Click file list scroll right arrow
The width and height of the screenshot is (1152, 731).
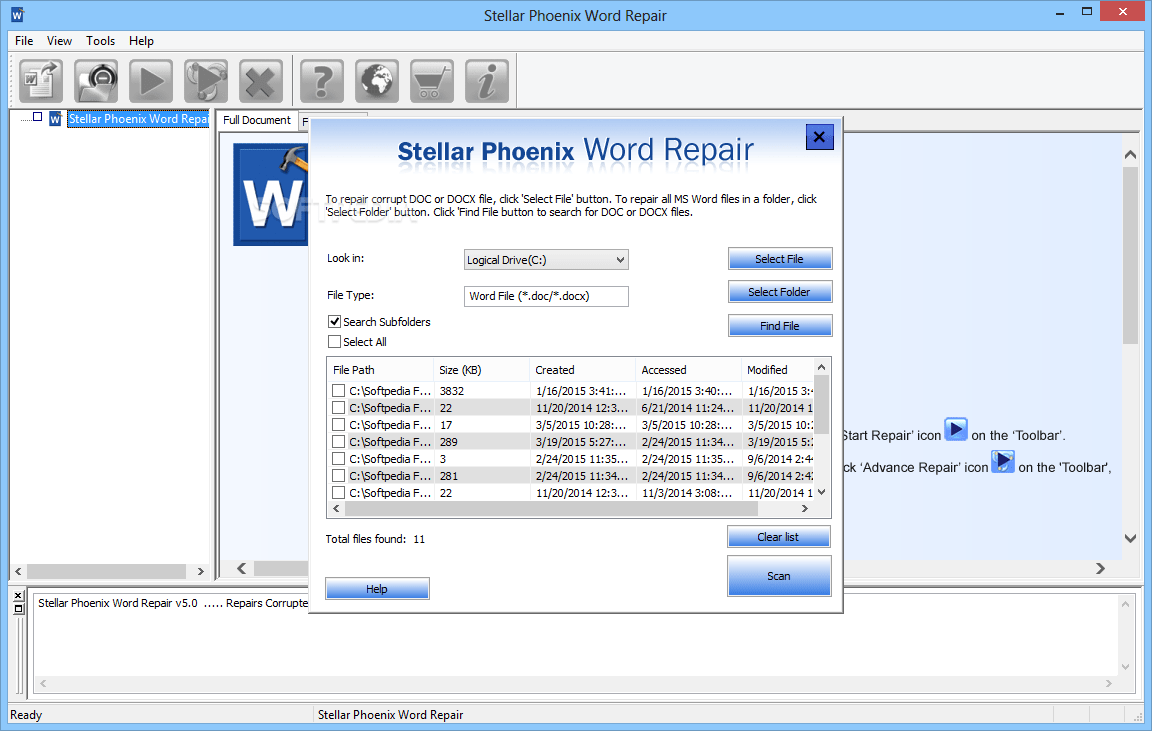pos(805,508)
